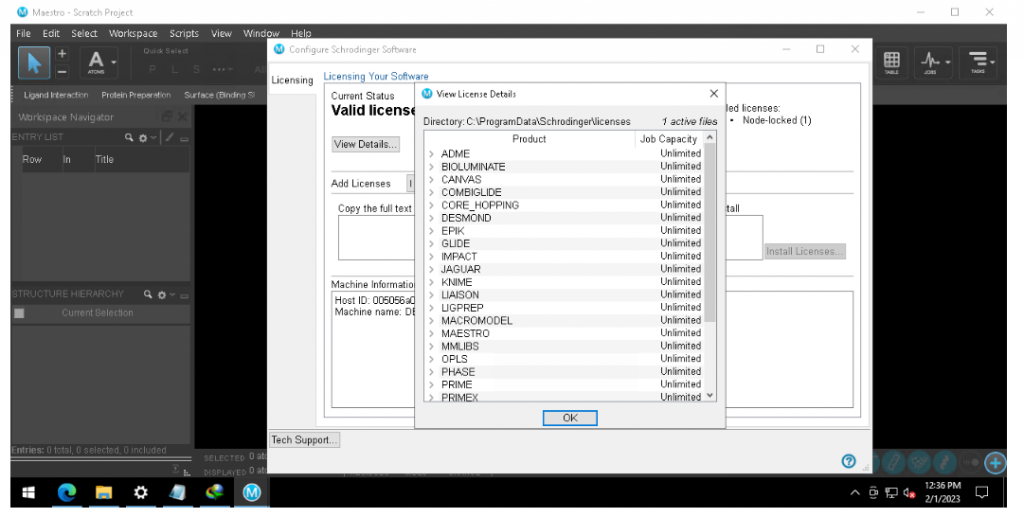This screenshot has width=1024, height=517.
Task: Open File Explorer from taskbar
Action: click(104, 492)
